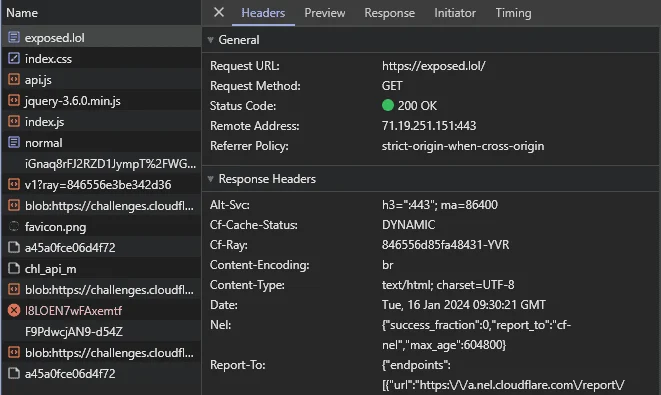Click the 200 OK status code value
Viewport: 661px width, 395px height.
[417, 105]
